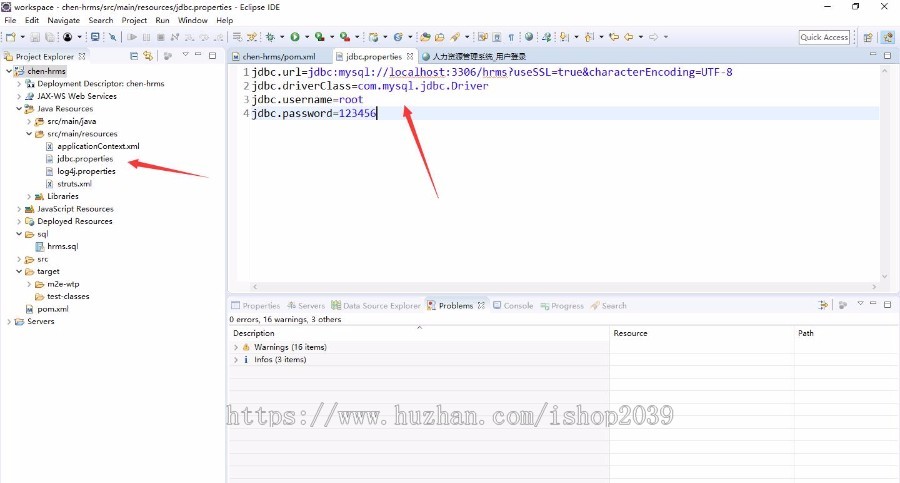The width and height of the screenshot is (900, 483).
Task: Collapse the src/main/resources folder
Action: (29, 134)
